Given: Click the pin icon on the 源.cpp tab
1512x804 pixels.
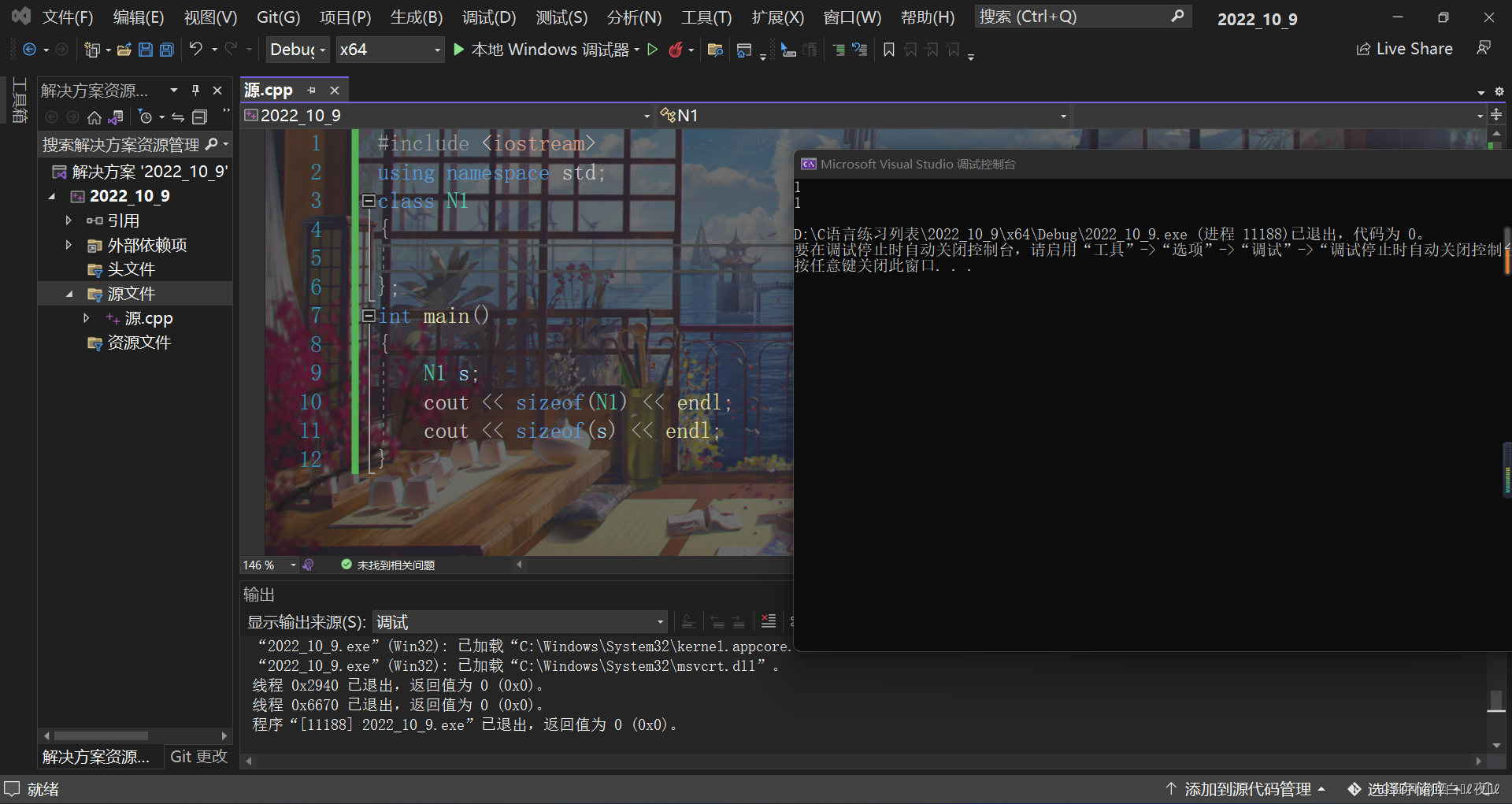Looking at the screenshot, I should 312,91.
